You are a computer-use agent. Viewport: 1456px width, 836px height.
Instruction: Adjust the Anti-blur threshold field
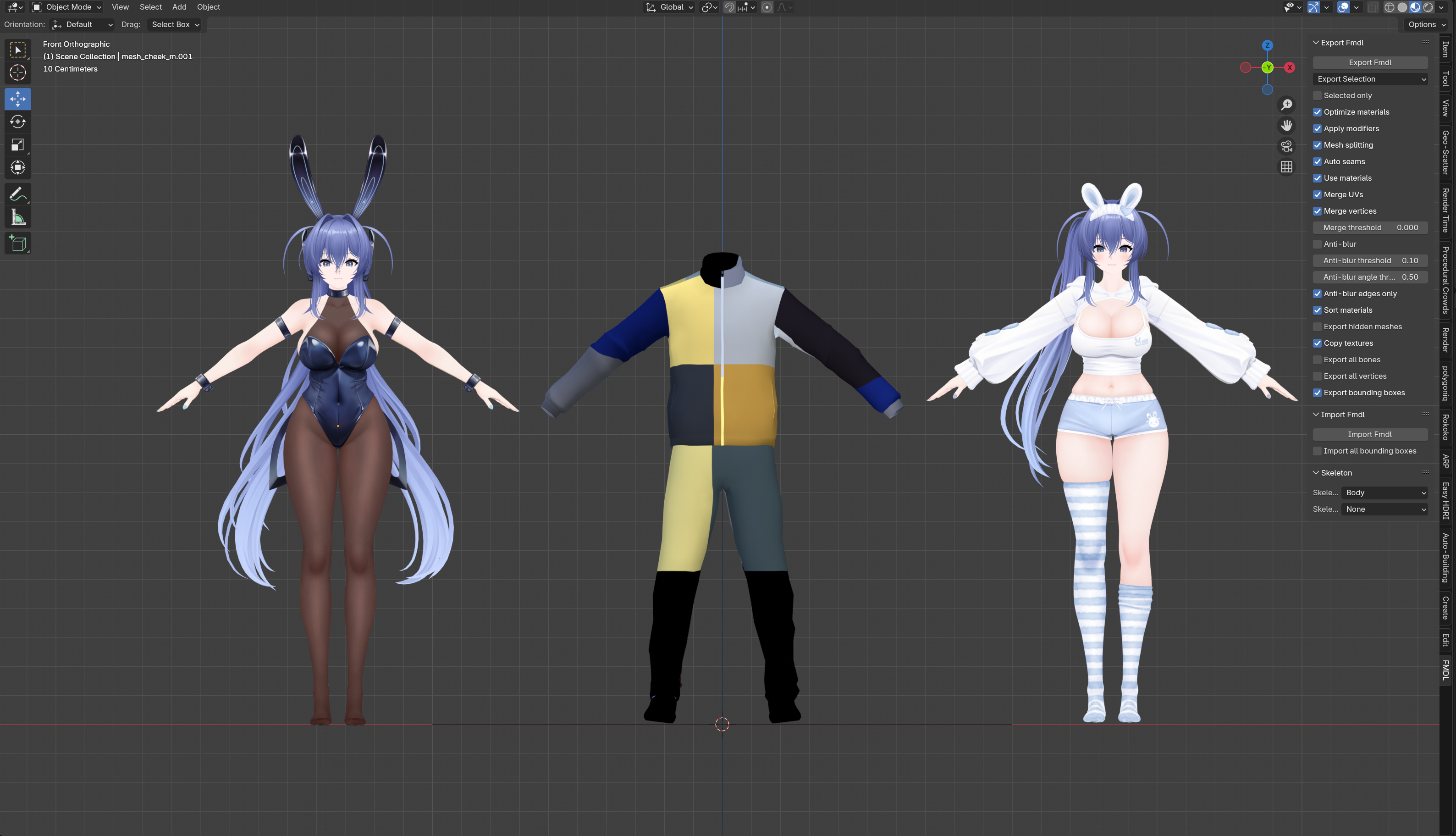pyautogui.click(x=1370, y=260)
